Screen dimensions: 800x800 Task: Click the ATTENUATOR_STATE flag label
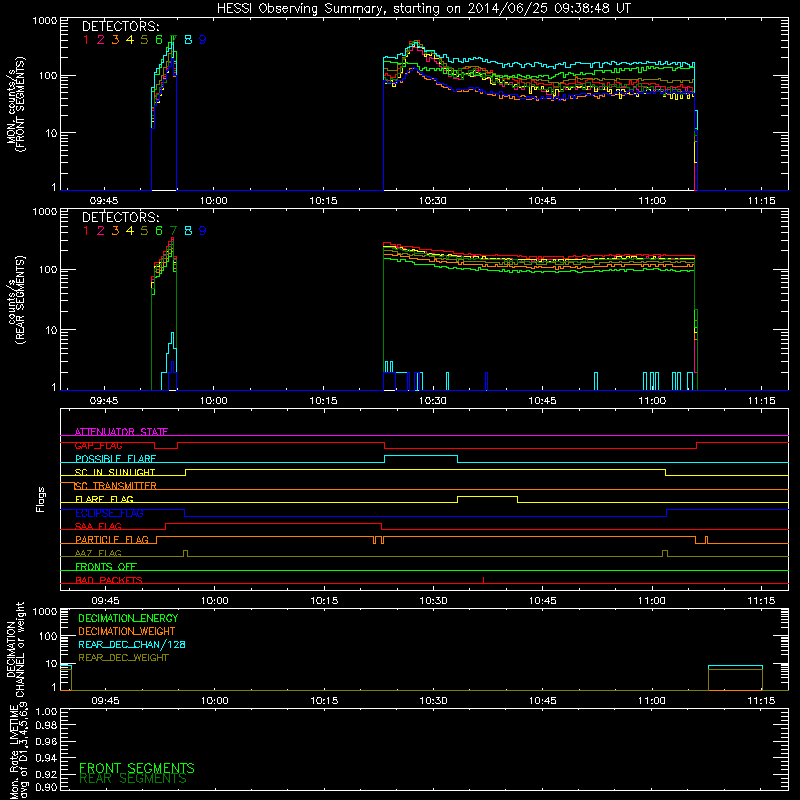[x=121, y=432]
